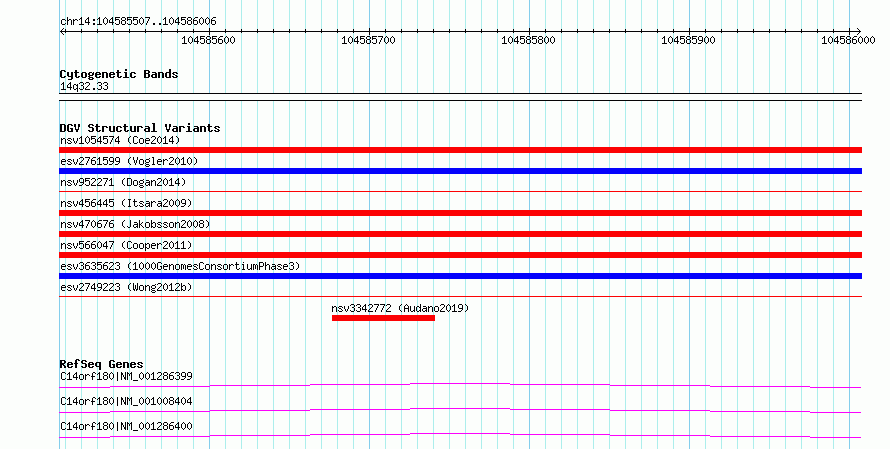Select the thin red line under nsv952271

(460, 192)
